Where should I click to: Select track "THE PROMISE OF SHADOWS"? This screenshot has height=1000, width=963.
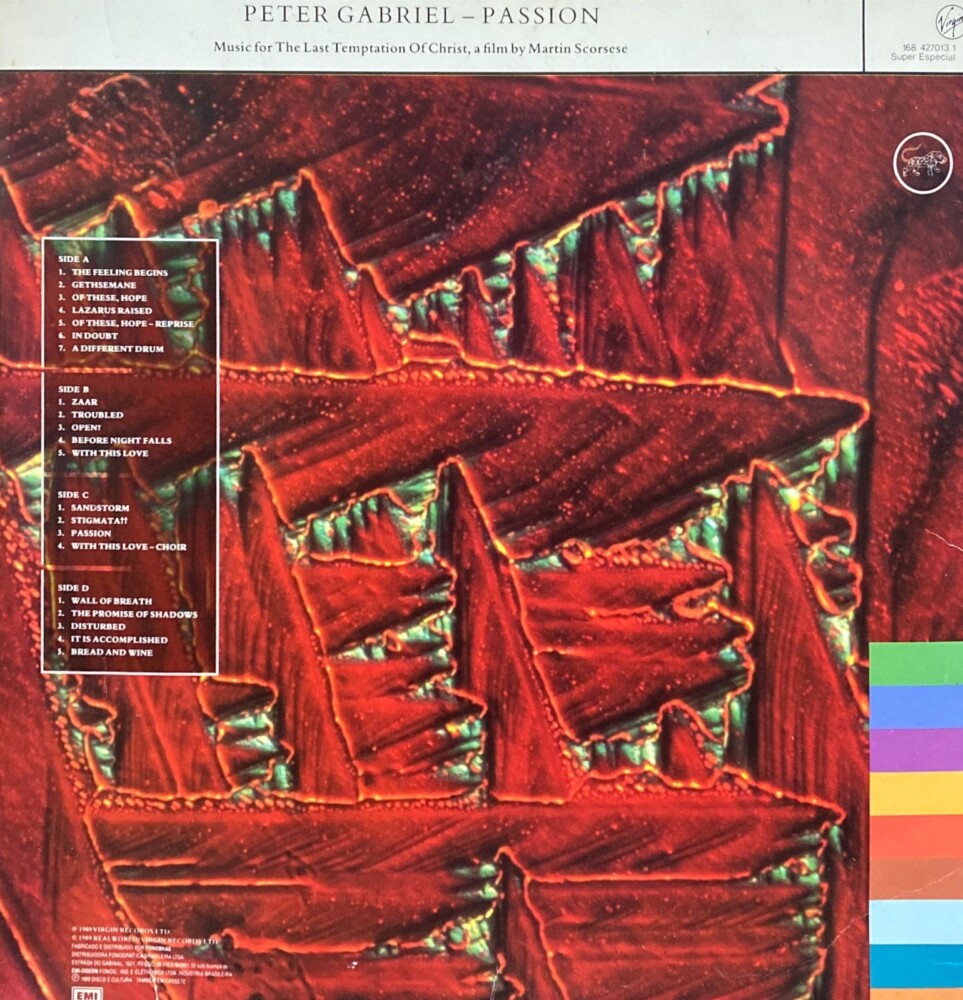coord(134,614)
